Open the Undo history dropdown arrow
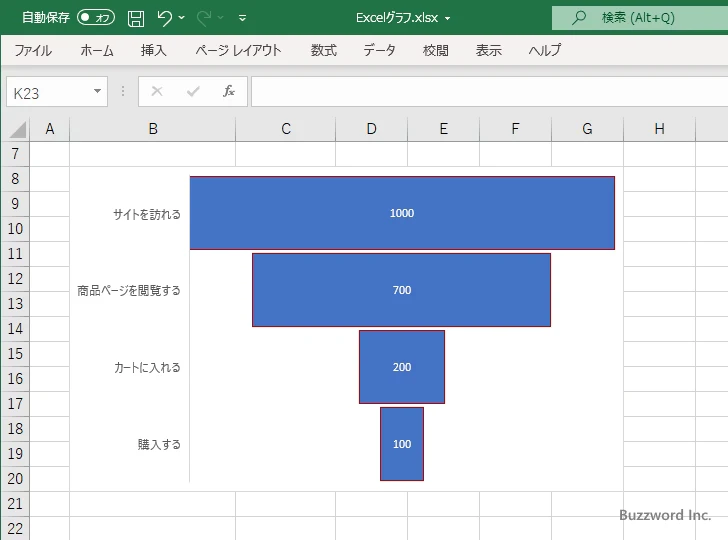Viewport: 728px width, 540px height. tap(182, 18)
